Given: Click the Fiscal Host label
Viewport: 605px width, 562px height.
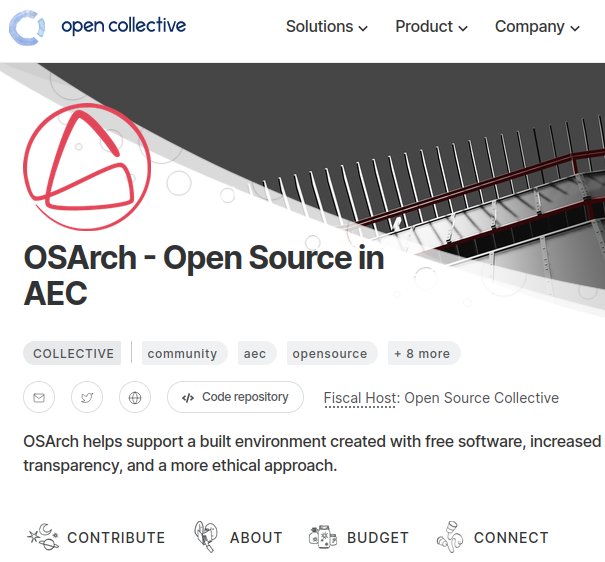Looking at the screenshot, I should coord(360,398).
